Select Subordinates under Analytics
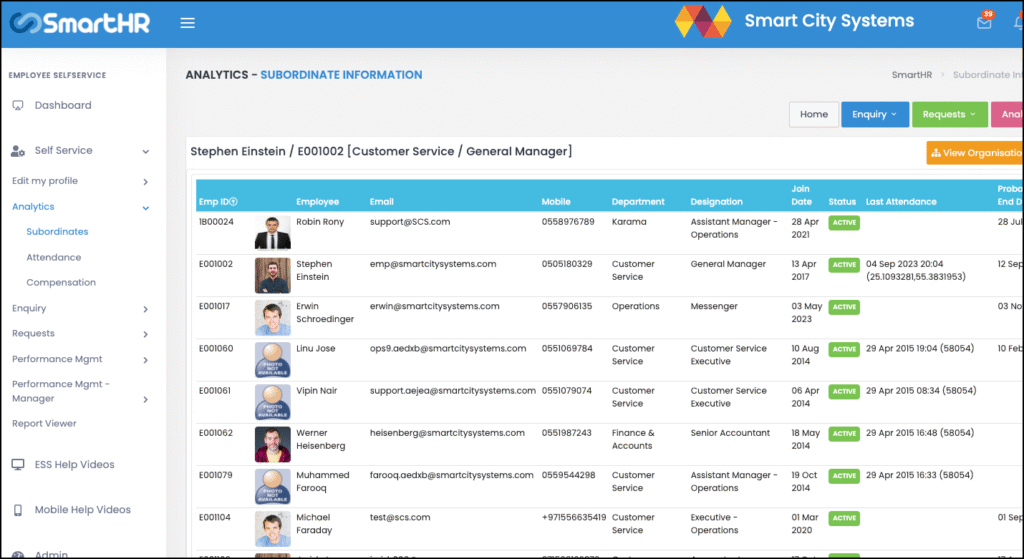This screenshot has height=559, width=1024. click(x=57, y=232)
